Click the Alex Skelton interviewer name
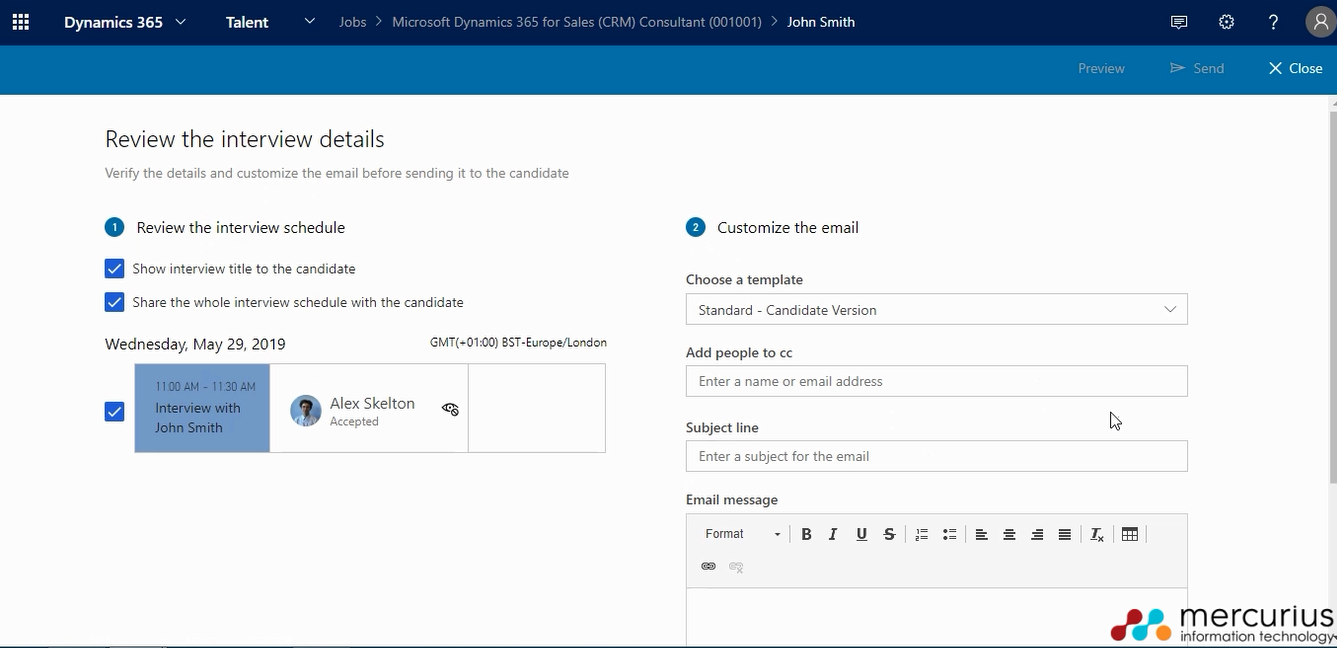1337x648 pixels. click(372, 403)
